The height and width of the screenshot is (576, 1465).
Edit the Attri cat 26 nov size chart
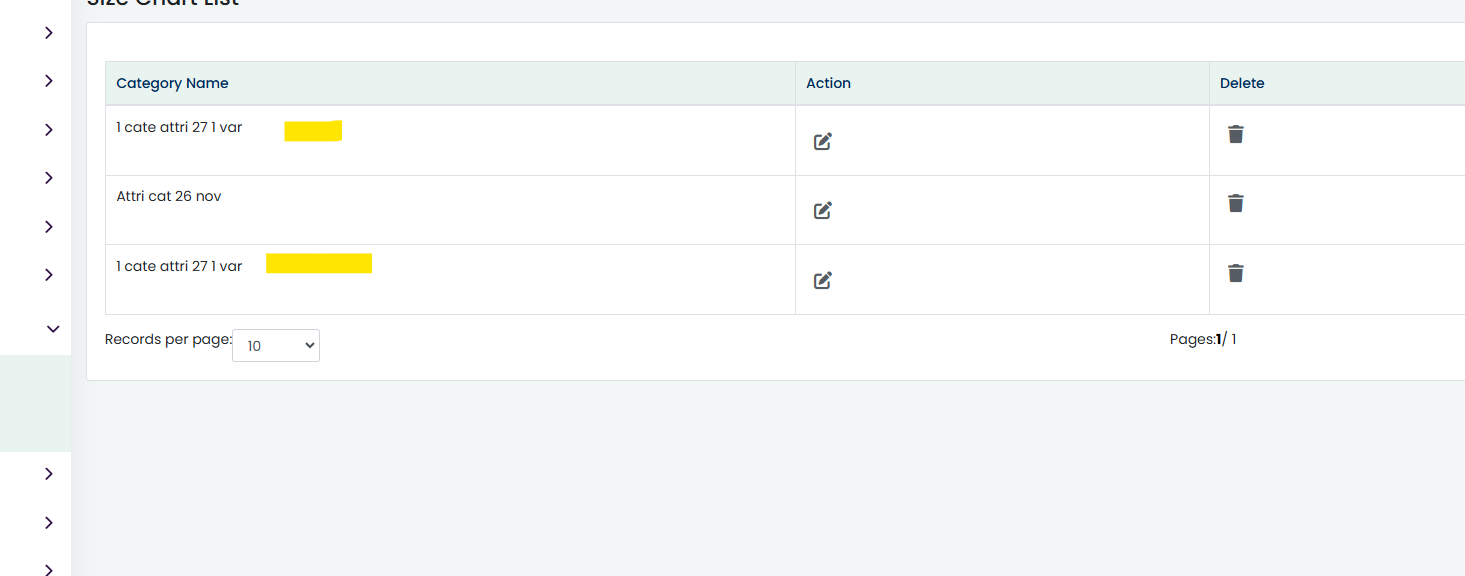tap(823, 210)
